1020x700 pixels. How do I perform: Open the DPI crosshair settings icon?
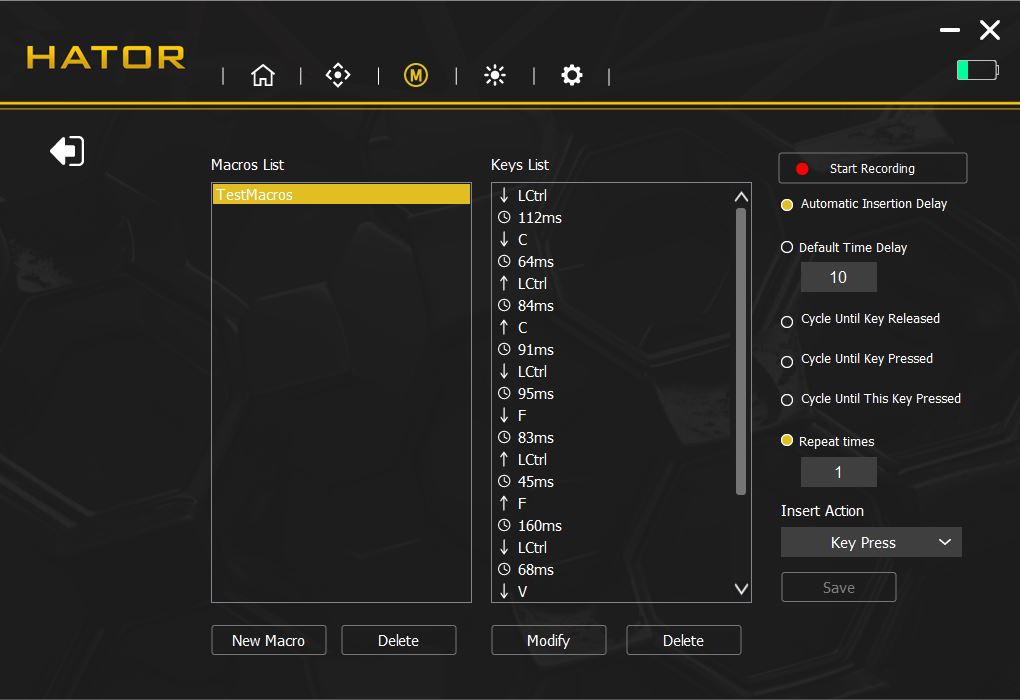point(338,75)
